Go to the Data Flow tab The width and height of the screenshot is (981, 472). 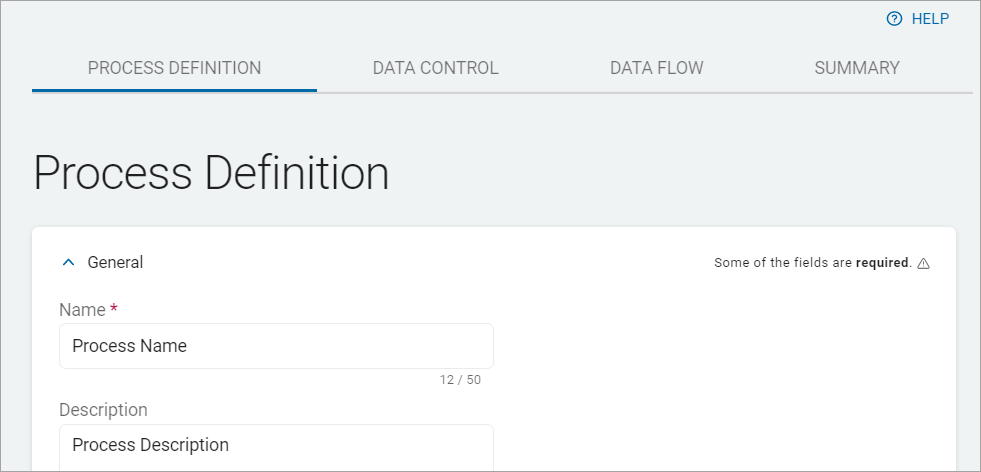[x=656, y=68]
